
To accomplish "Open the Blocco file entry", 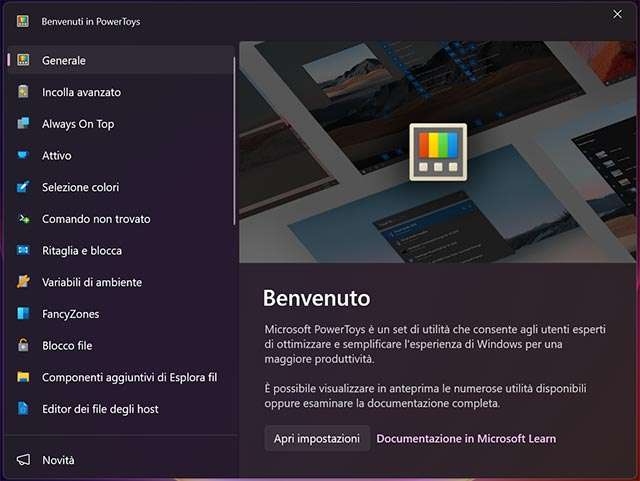I will coord(120,345).
